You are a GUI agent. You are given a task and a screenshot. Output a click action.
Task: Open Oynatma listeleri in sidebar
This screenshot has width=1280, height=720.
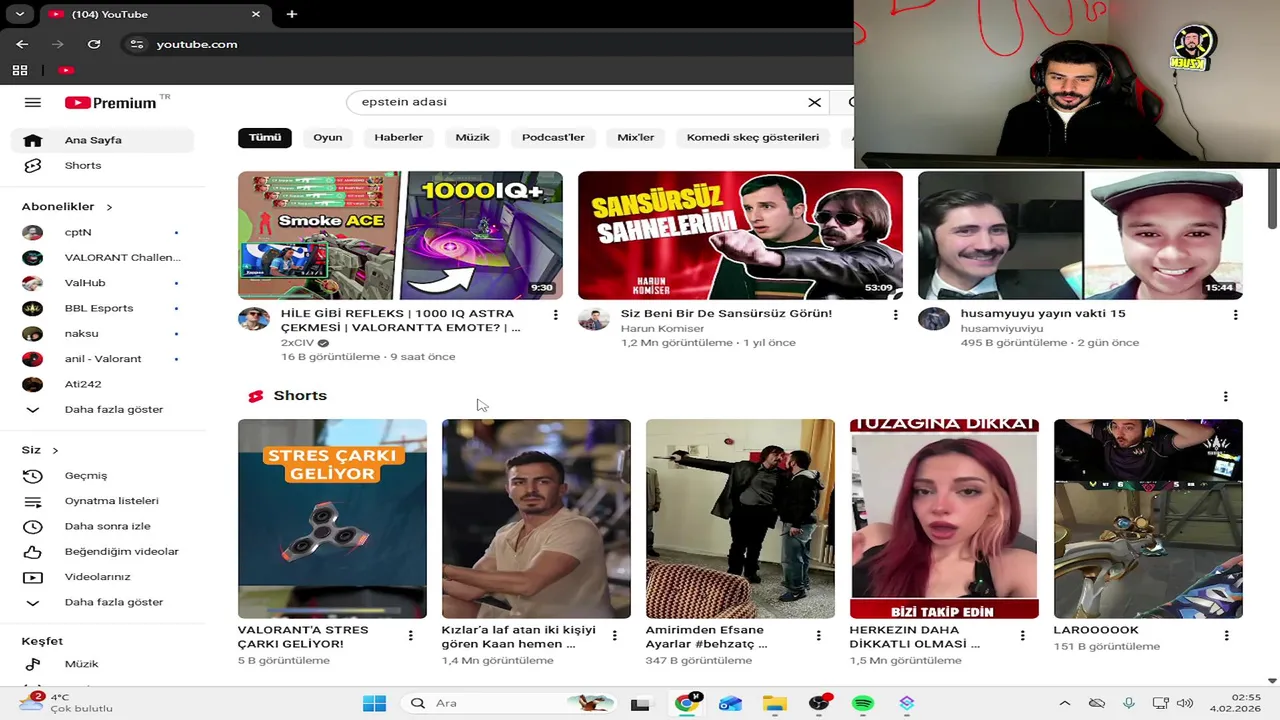coord(102,501)
